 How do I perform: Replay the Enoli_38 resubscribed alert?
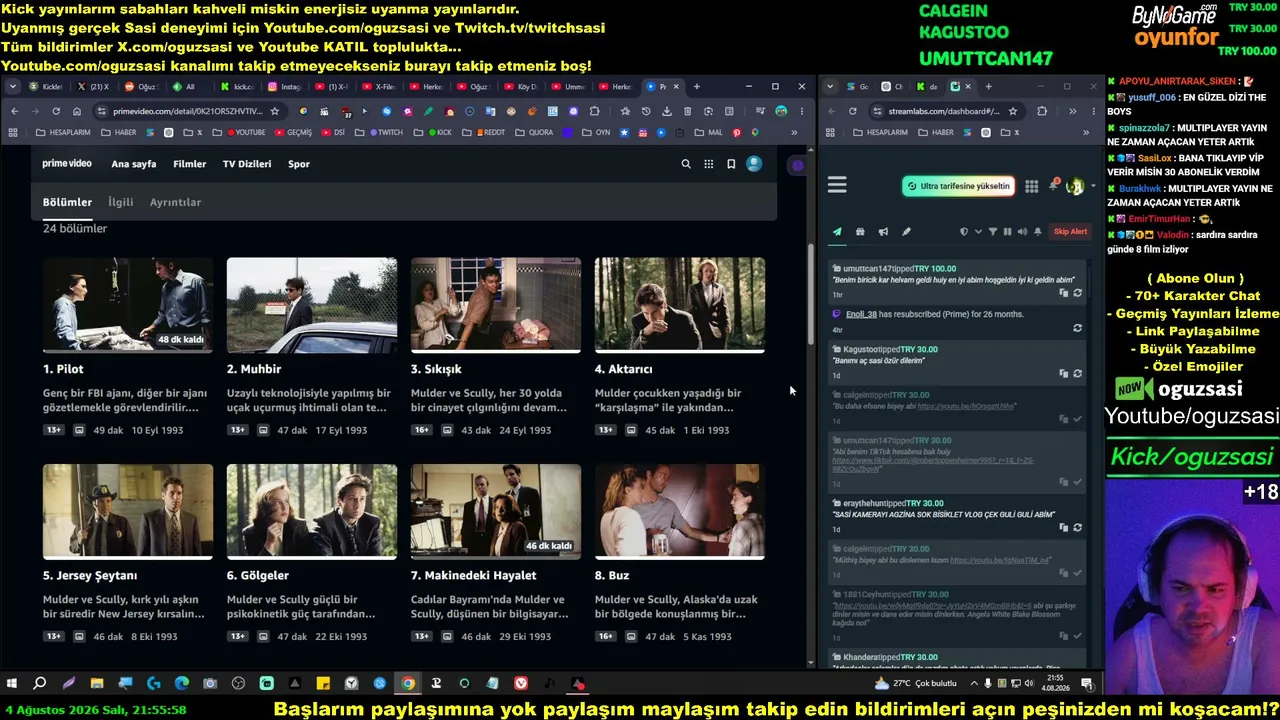coord(1077,328)
